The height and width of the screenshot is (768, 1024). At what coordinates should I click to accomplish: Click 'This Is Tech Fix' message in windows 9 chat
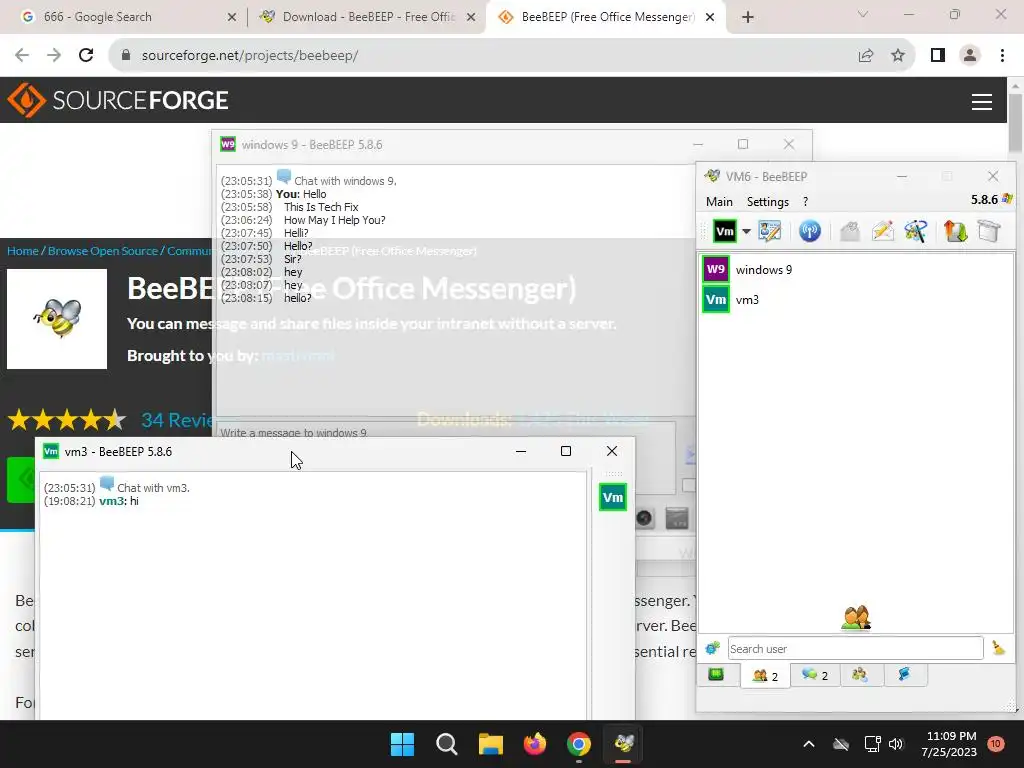coord(321,207)
